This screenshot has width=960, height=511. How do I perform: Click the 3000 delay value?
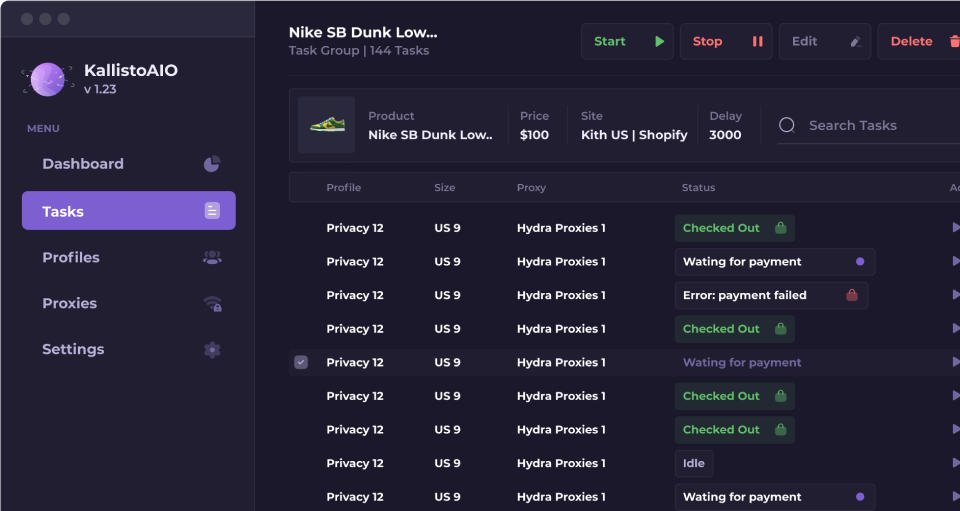[x=725, y=135]
